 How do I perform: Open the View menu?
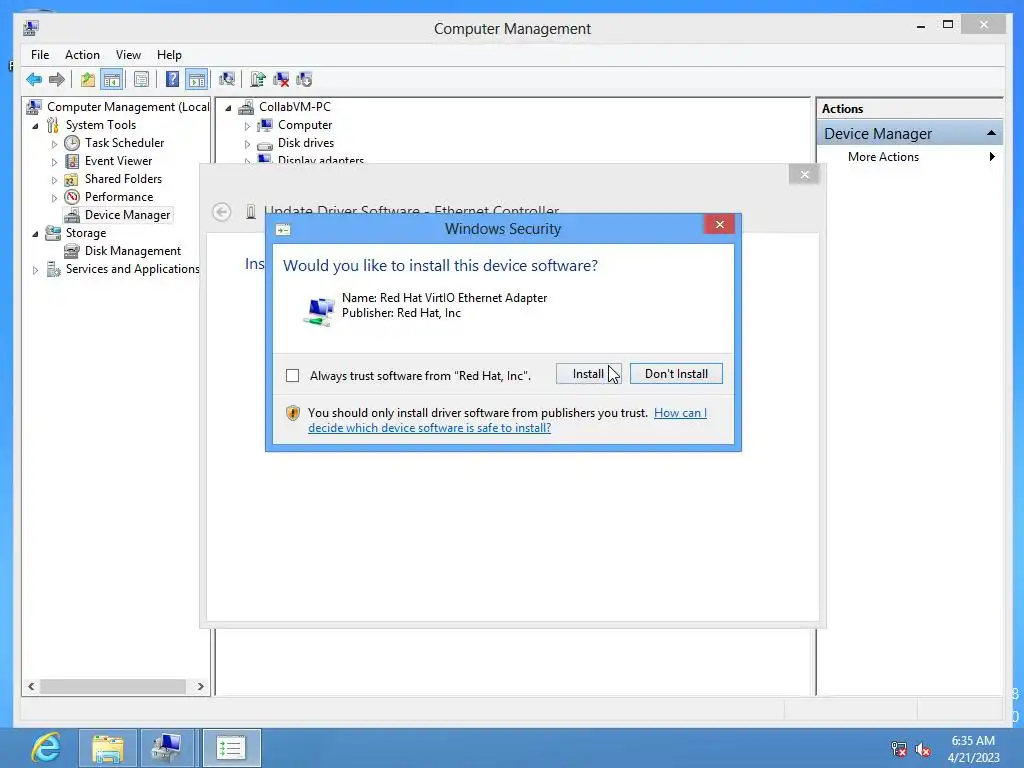click(128, 55)
